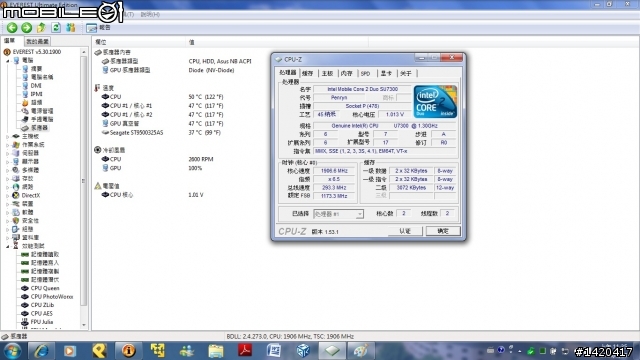Click the 值 value column header
Screen dimensions: 640x360
coord(277,42)
